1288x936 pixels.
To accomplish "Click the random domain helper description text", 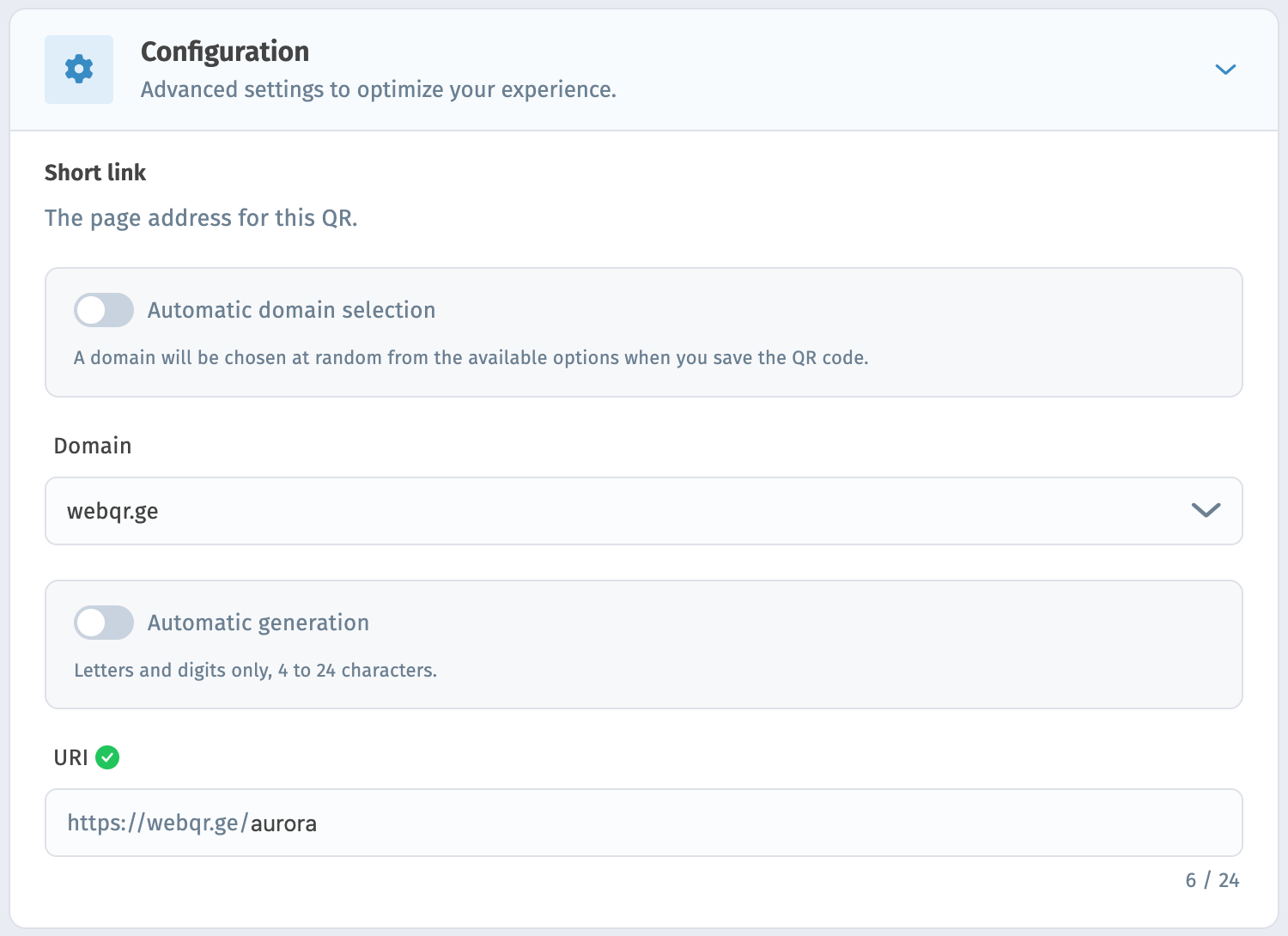I will coord(471,358).
